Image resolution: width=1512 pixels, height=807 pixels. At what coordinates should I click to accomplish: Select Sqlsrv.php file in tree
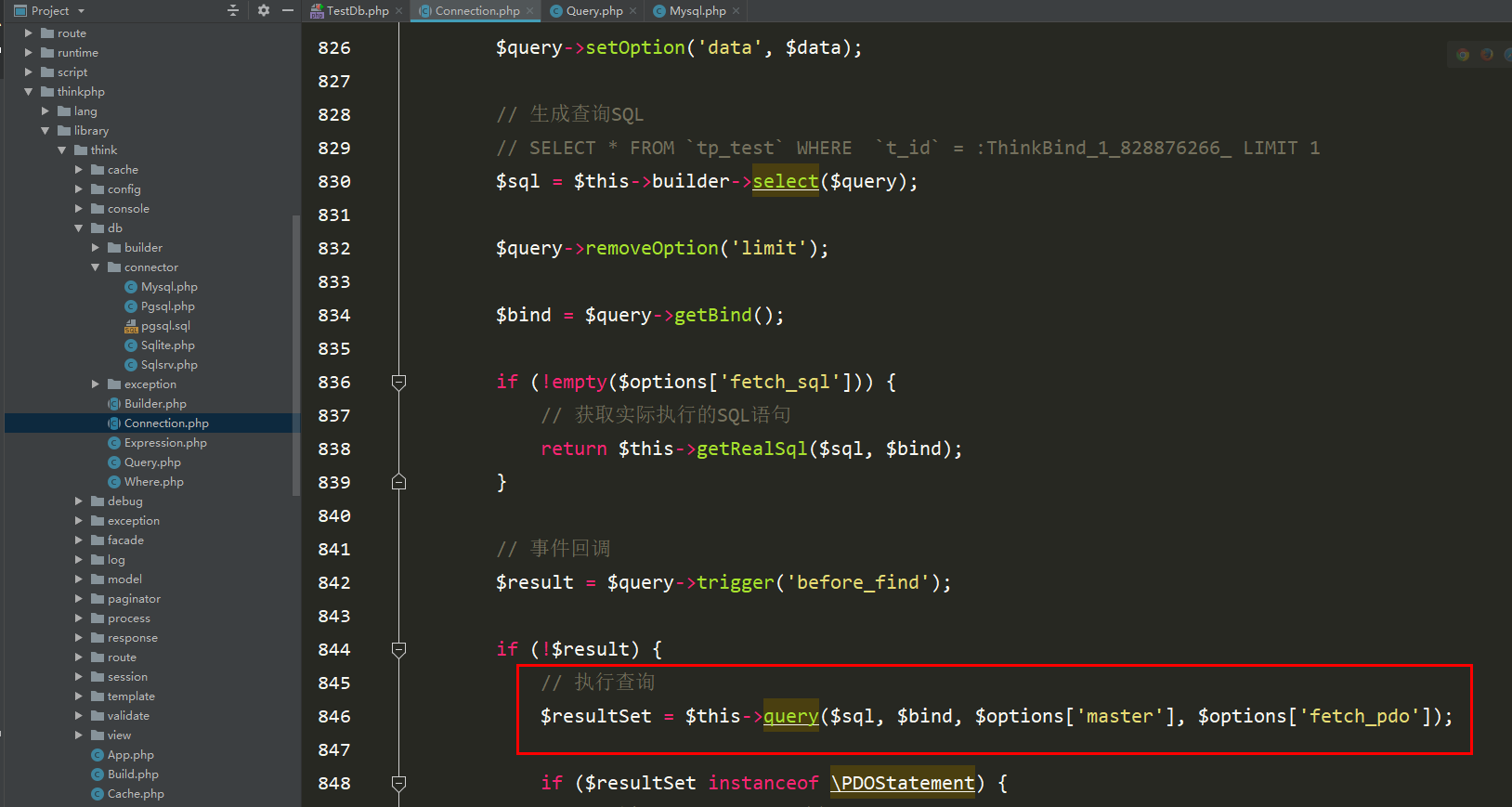[x=169, y=365]
